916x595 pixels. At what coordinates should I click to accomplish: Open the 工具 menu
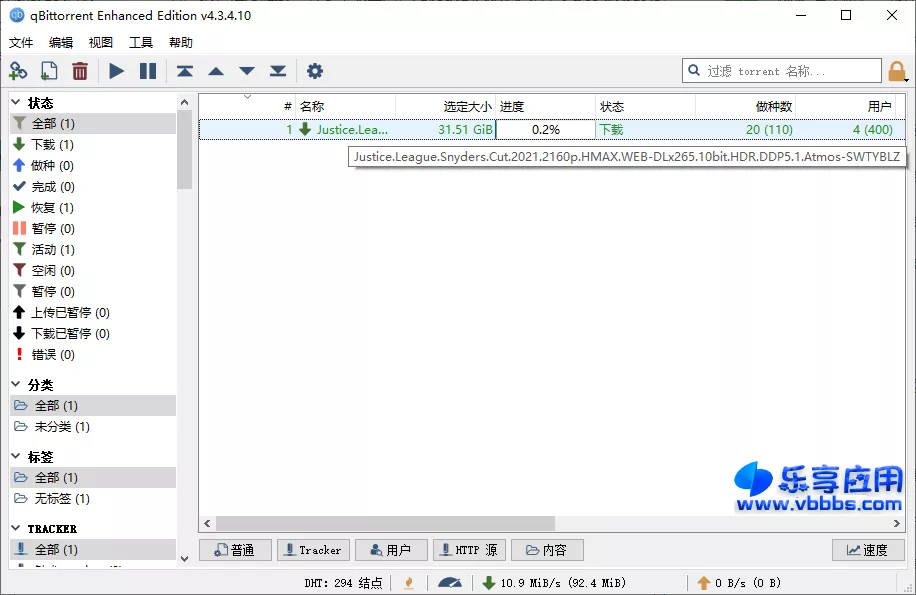click(140, 42)
